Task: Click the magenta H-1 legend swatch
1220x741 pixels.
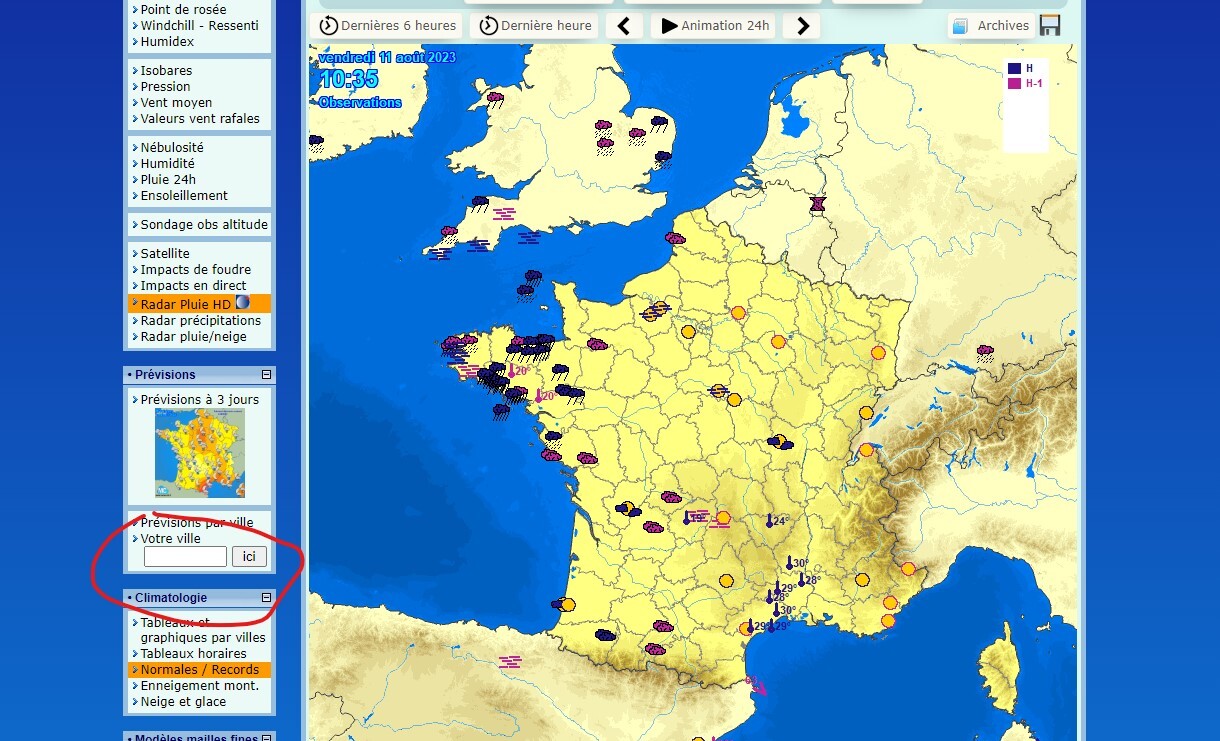Action: click(1014, 84)
